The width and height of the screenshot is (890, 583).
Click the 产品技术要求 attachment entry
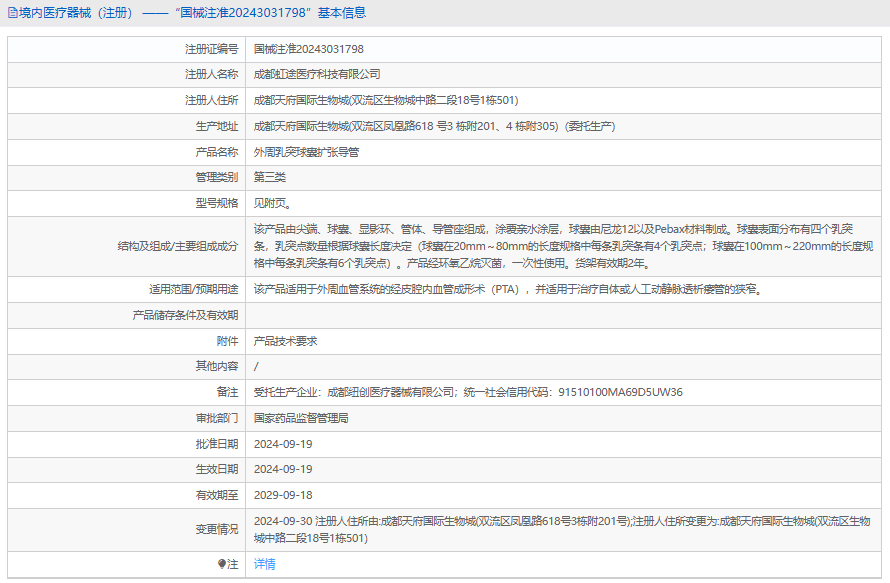pyautogui.click(x=285, y=341)
